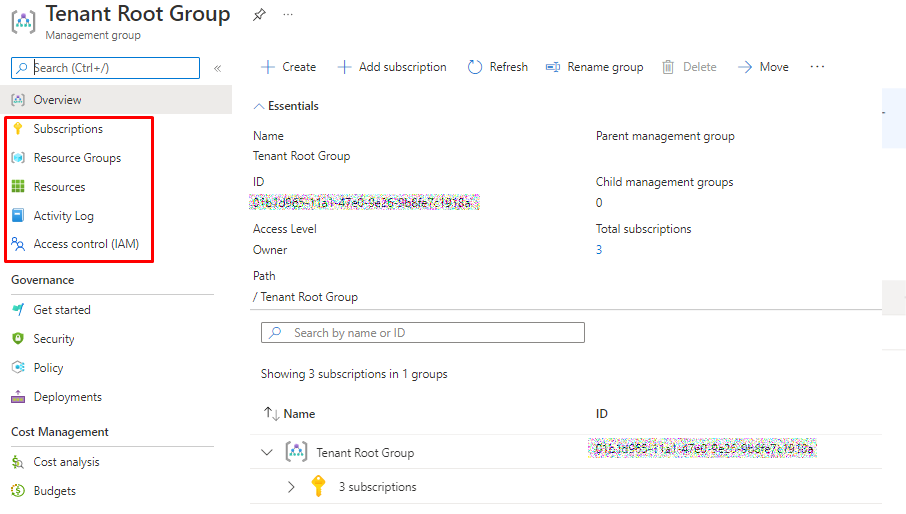This screenshot has height=514, width=906.
Task: Select Overview in the left menu
Action: coord(57,100)
